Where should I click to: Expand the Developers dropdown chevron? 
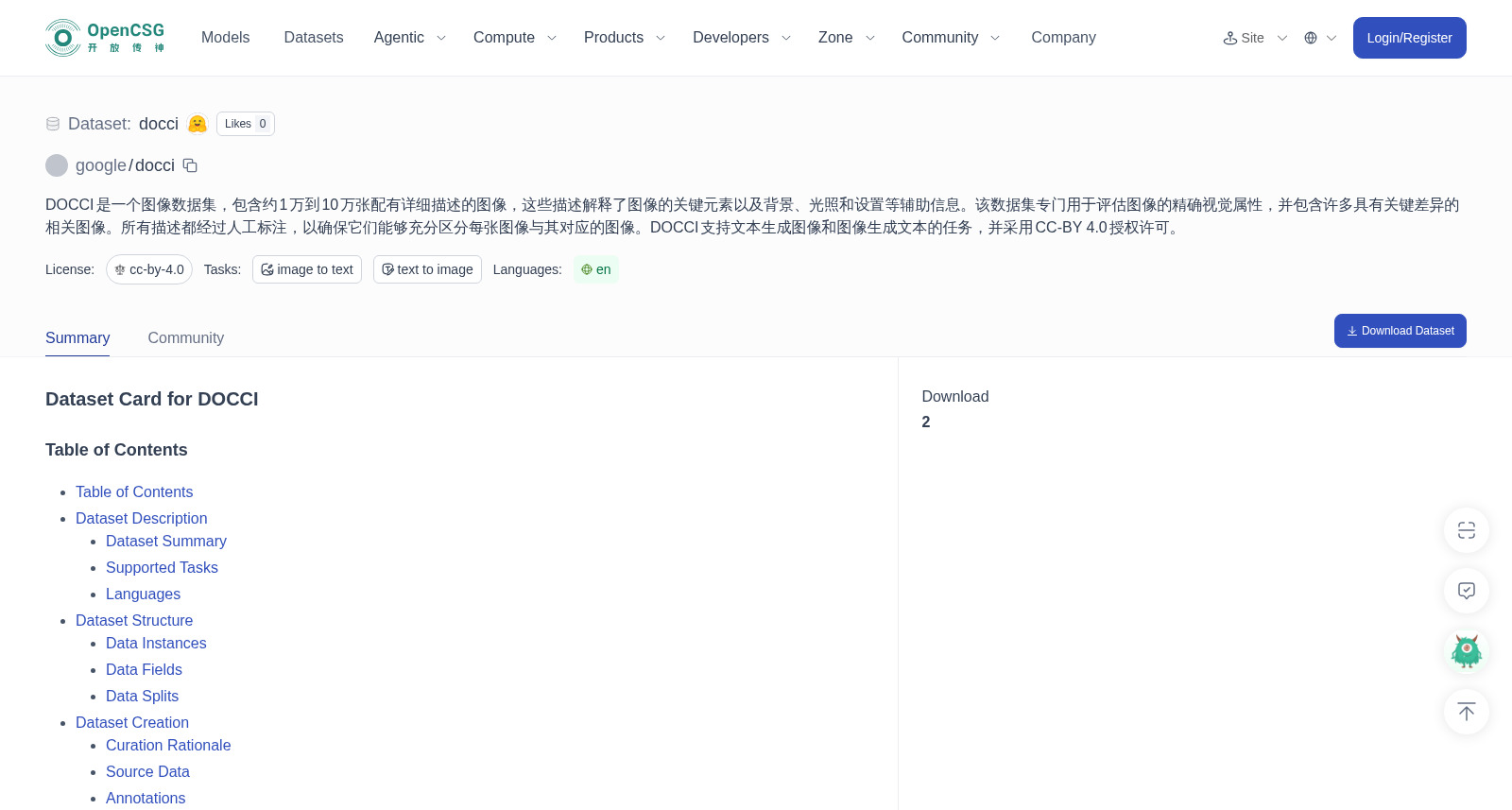click(x=786, y=38)
